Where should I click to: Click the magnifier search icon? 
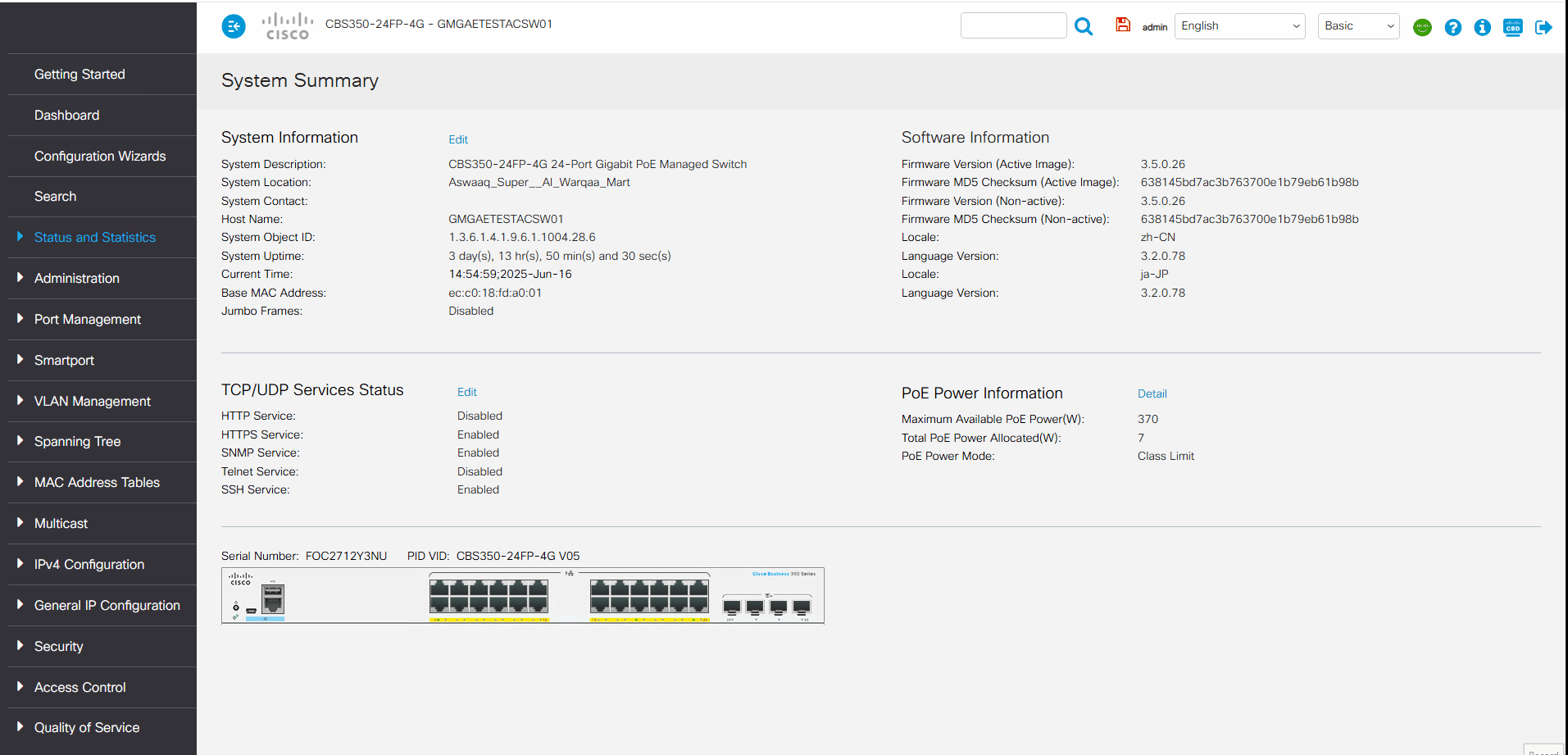click(1084, 26)
